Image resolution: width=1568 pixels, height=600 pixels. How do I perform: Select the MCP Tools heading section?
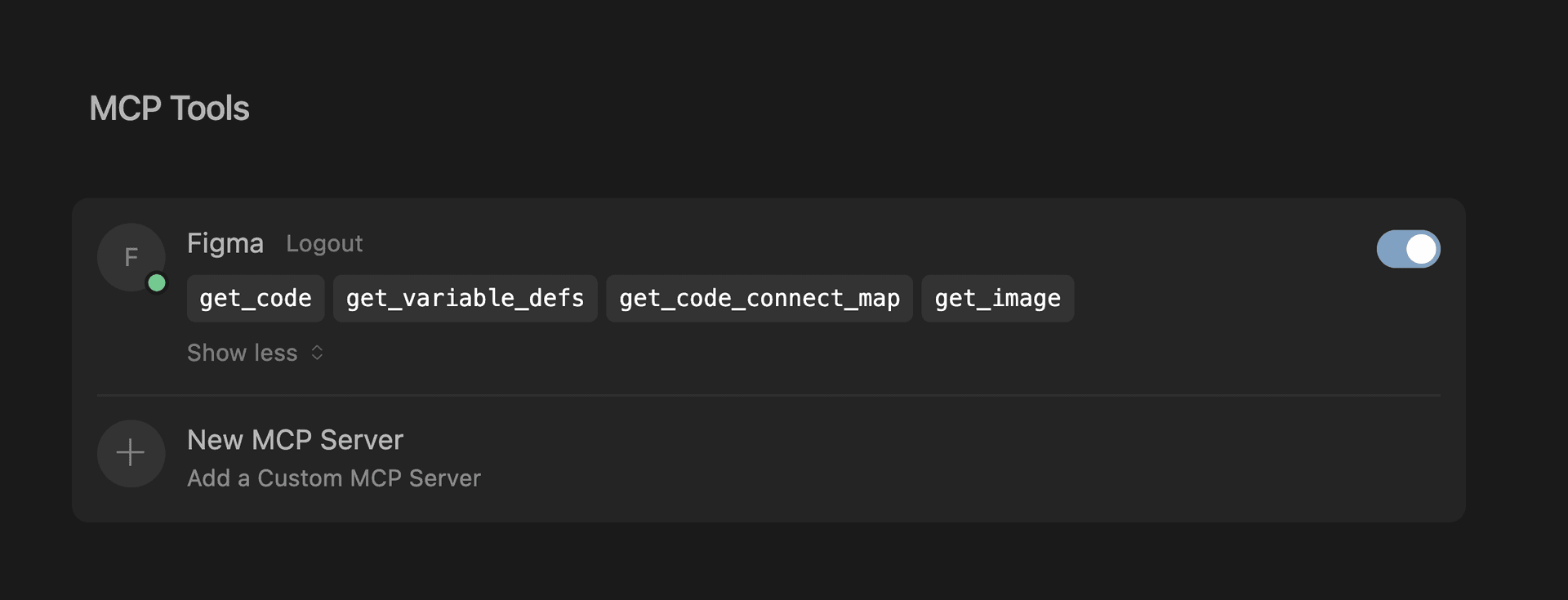[169, 107]
